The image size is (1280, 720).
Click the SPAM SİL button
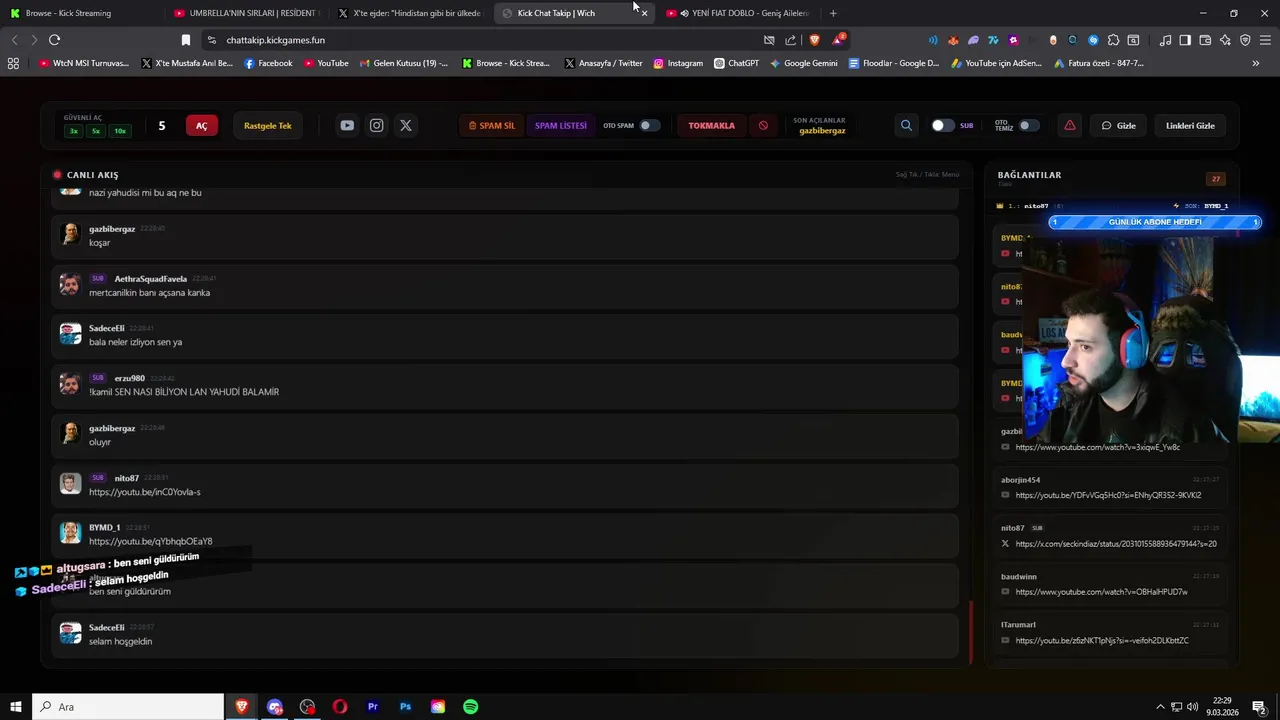coord(492,125)
